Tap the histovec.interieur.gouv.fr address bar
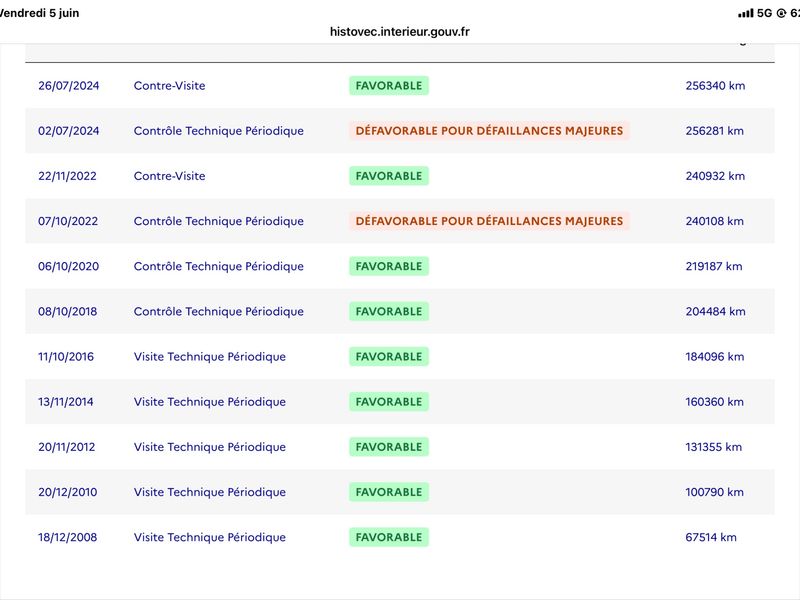 click(399, 32)
